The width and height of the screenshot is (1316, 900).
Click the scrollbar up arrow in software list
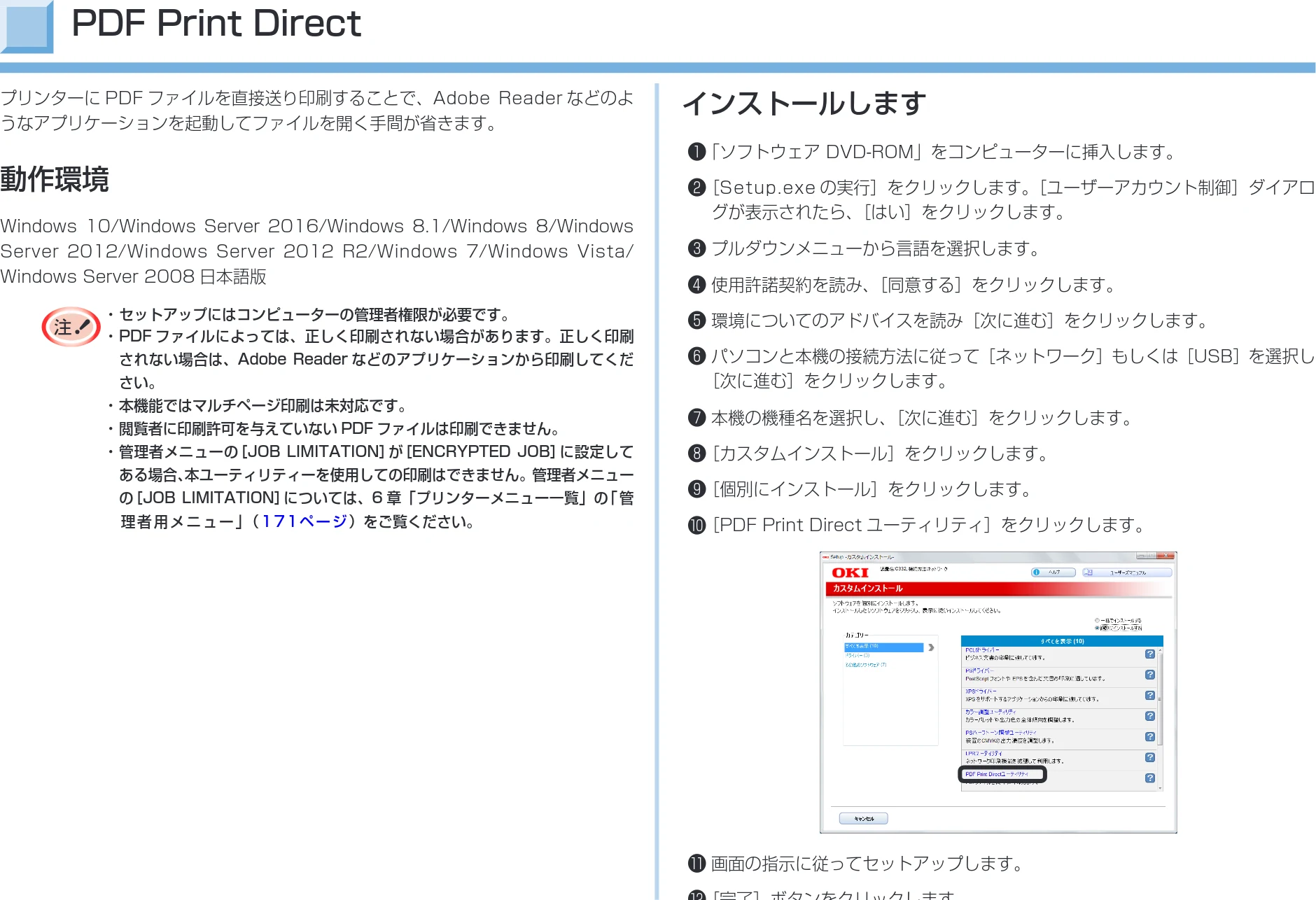click(1160, 650)
